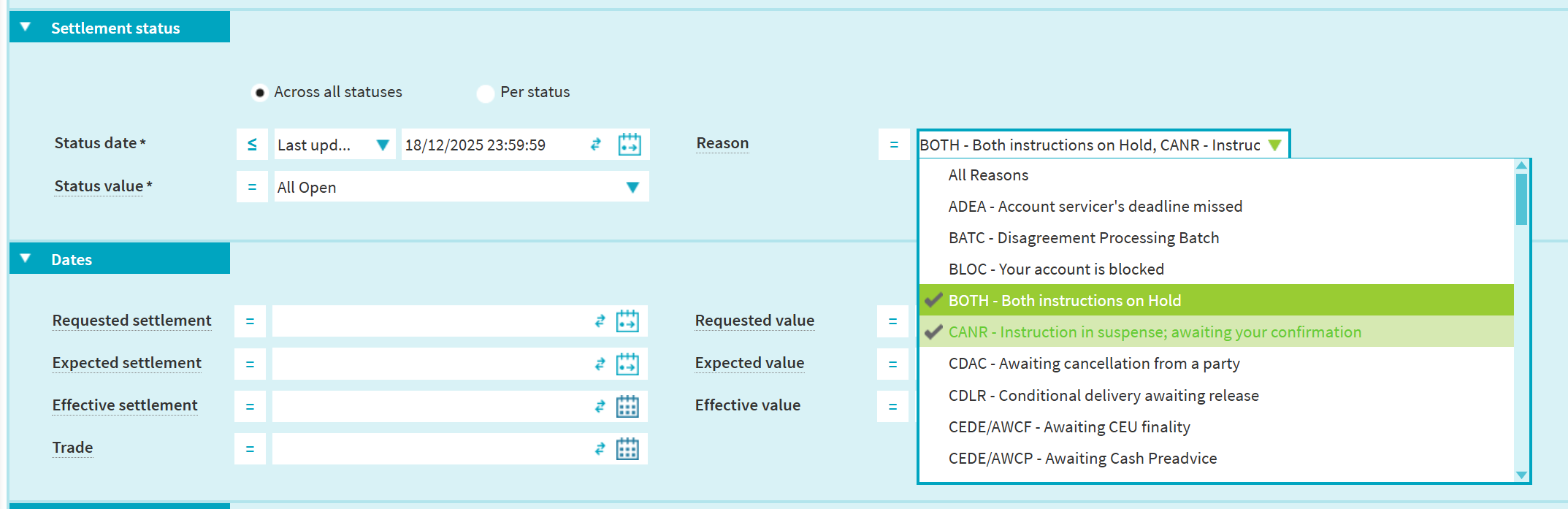
Task: Open the Effective settlement calendar picker
Action: 627,406
